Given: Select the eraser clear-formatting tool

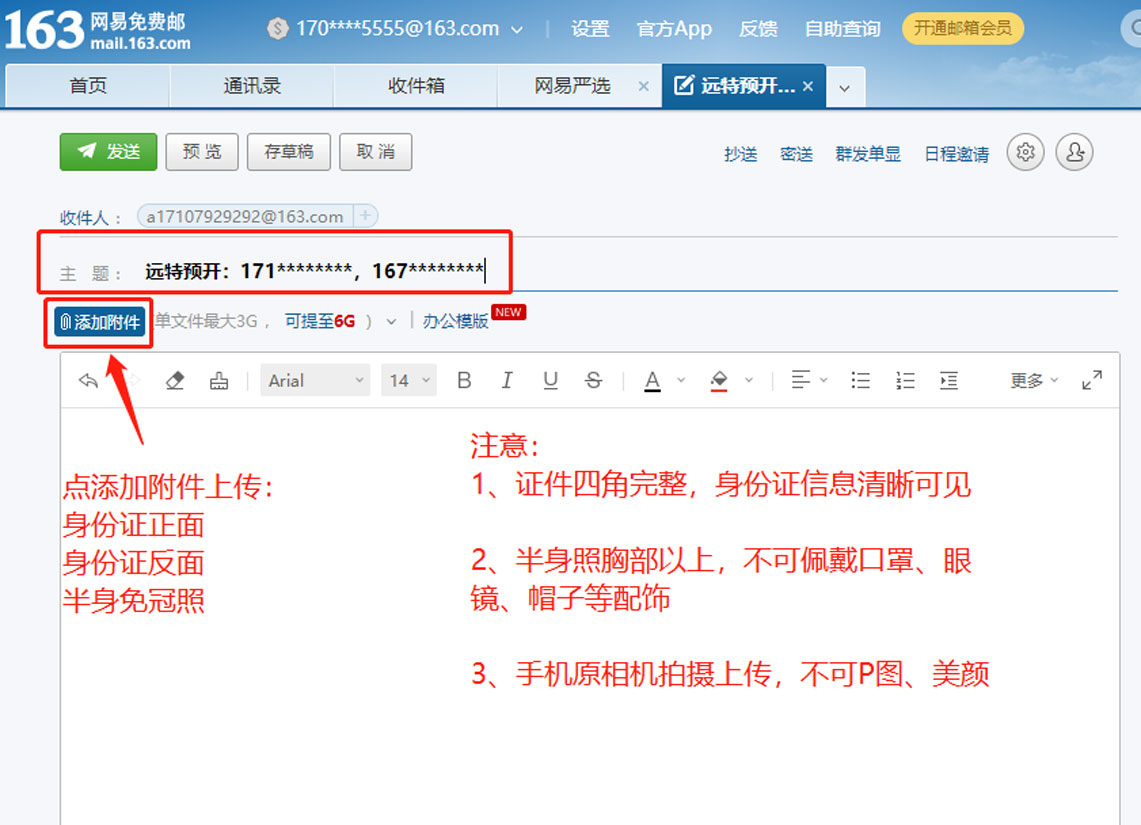Looking at the screenshot, I should (175, 380).
